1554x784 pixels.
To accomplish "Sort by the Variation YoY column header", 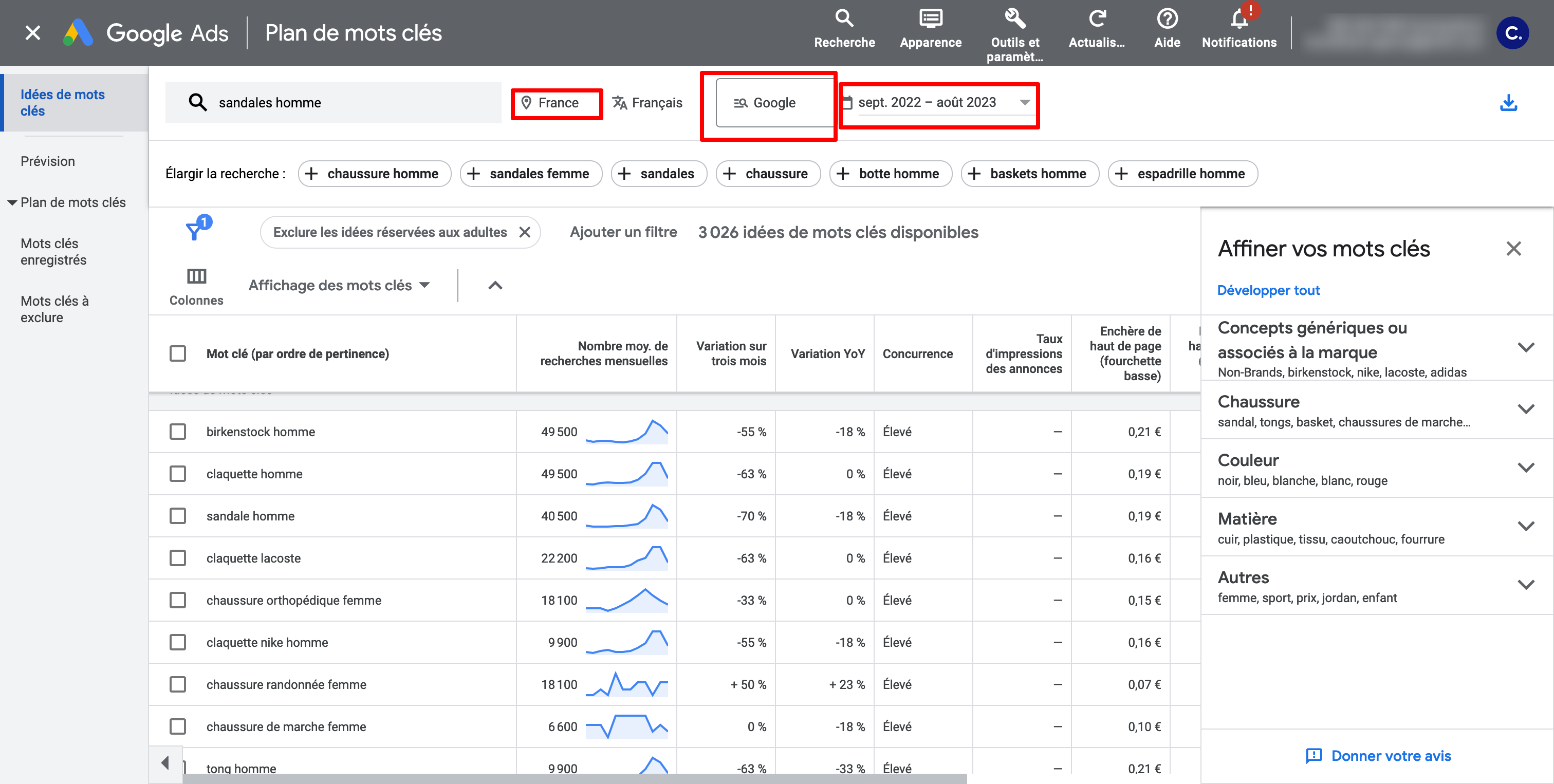I will [827, 354].
